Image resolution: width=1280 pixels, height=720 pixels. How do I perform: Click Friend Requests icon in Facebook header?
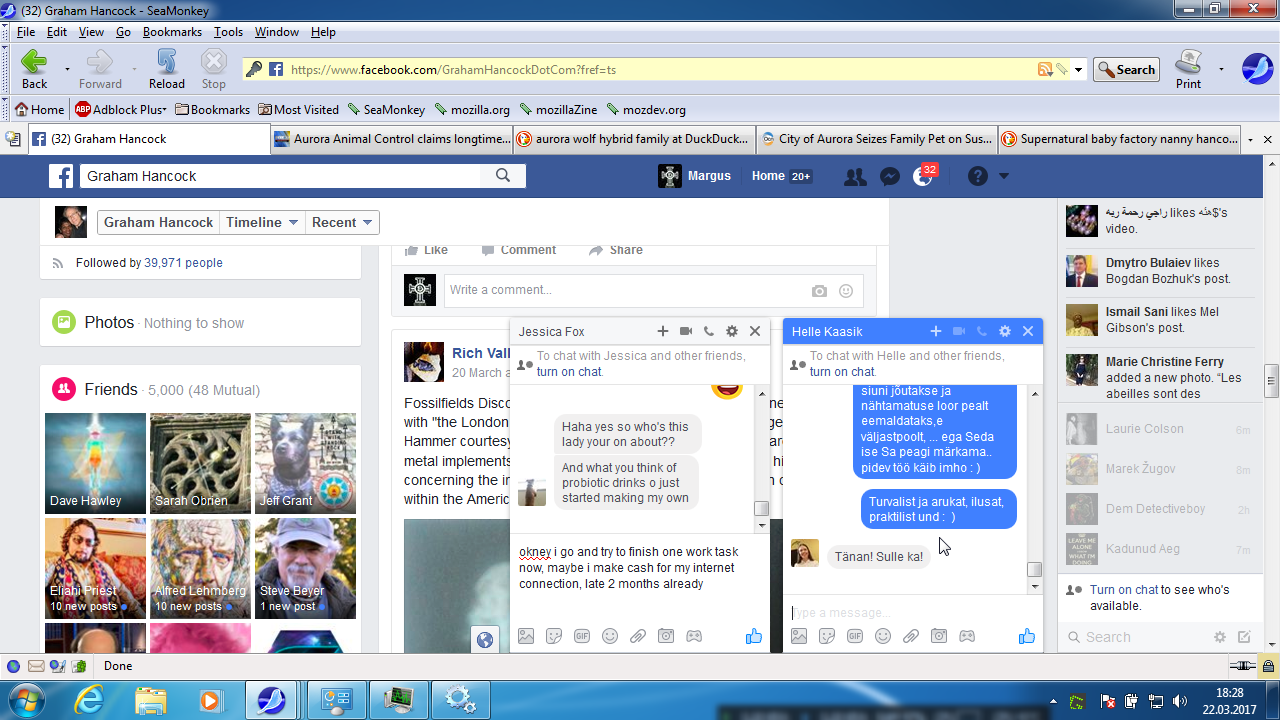coord(855,176)
